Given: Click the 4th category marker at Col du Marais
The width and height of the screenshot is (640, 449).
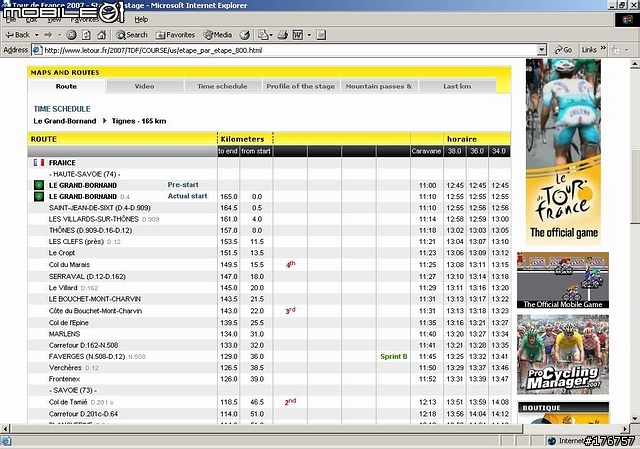Looking at the screenshot, I should (x=291, y=265).
